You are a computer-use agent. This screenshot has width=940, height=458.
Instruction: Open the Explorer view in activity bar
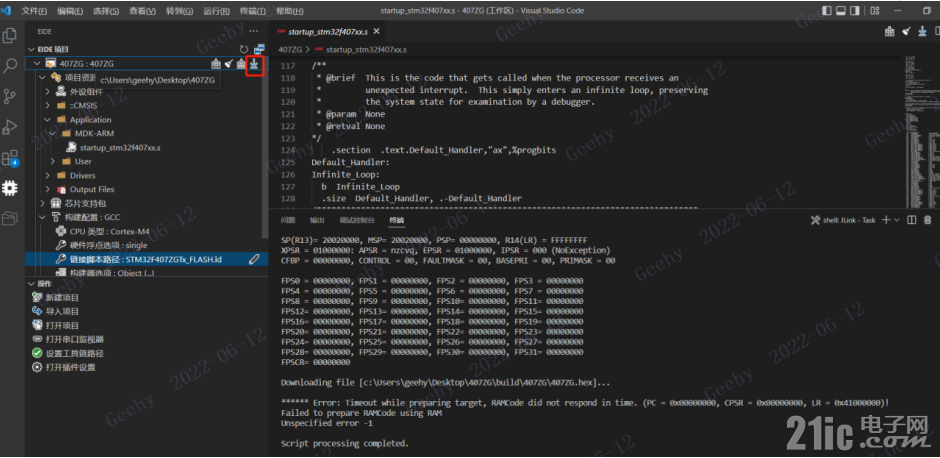[10, 36]
